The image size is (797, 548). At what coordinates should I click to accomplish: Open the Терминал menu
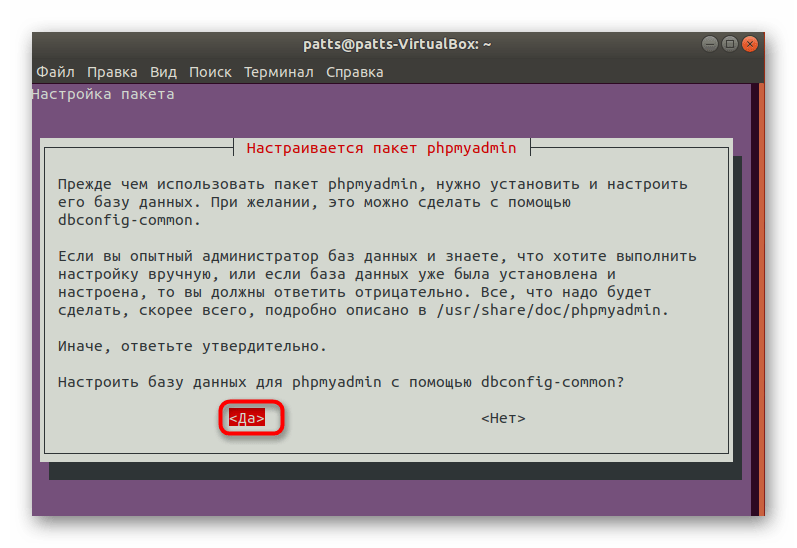click(279, 72)
